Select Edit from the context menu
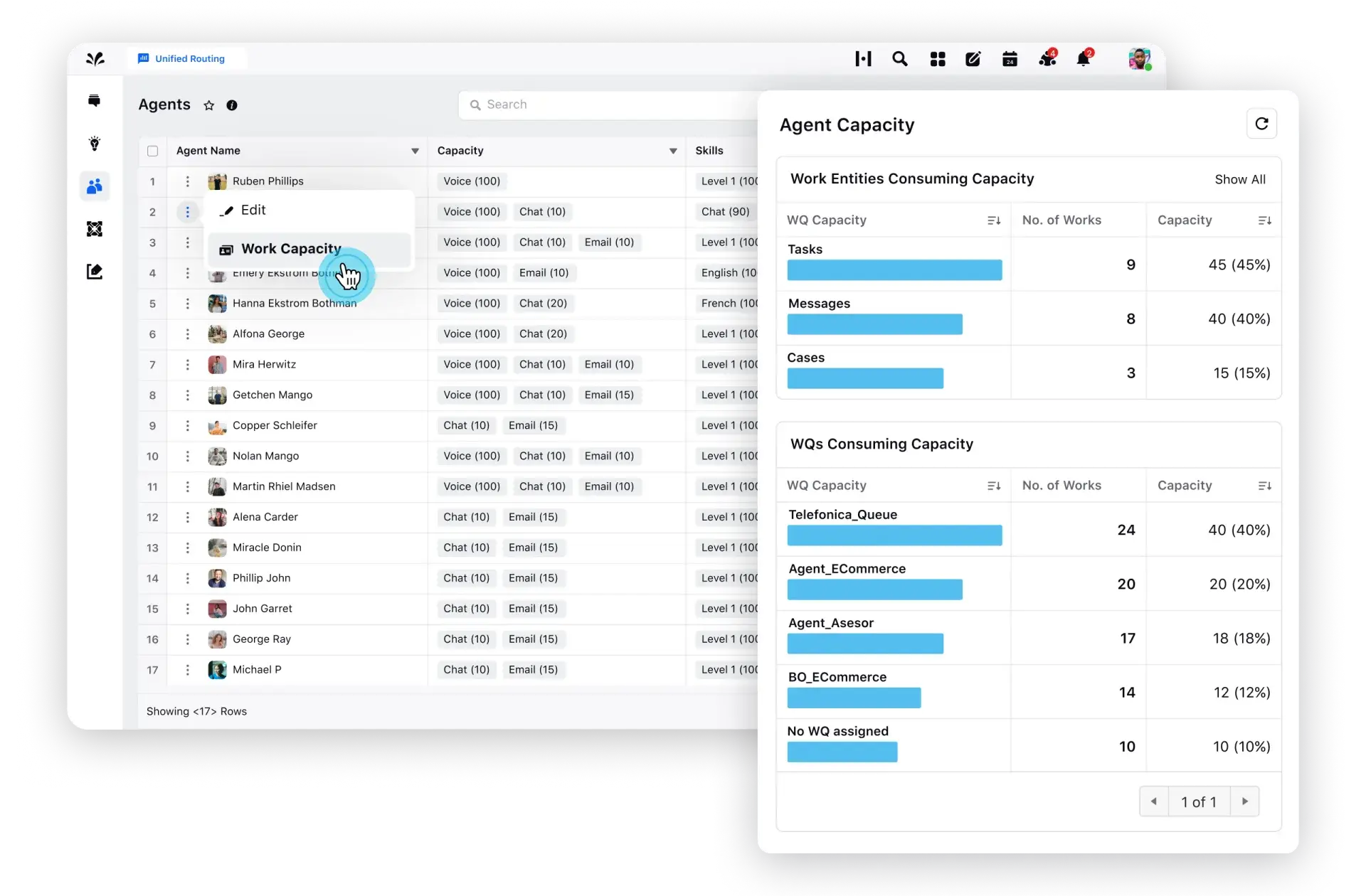This screenshot has width=1366, height=896. coord(253,209)
